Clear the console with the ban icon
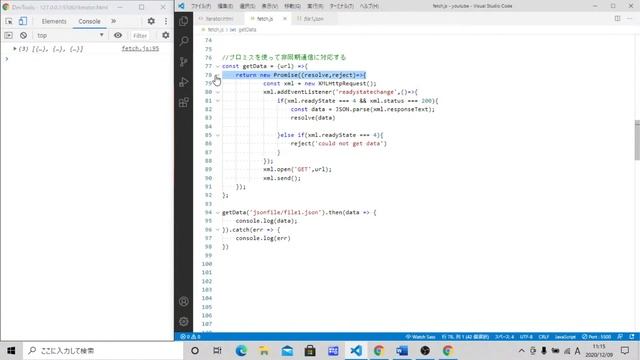Image resolution: width=640 pixels, height=360 pixels. [x=24, y=36]
